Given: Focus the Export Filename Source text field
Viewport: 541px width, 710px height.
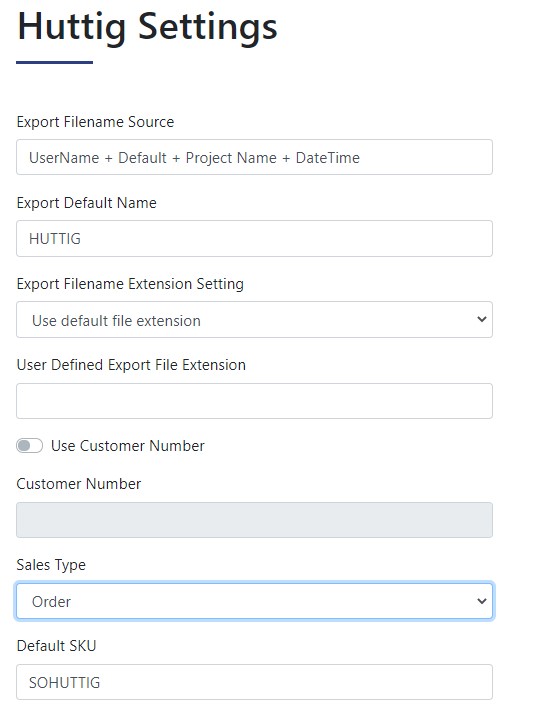Looking at the screenshot, I should click(x=254, y=157).
